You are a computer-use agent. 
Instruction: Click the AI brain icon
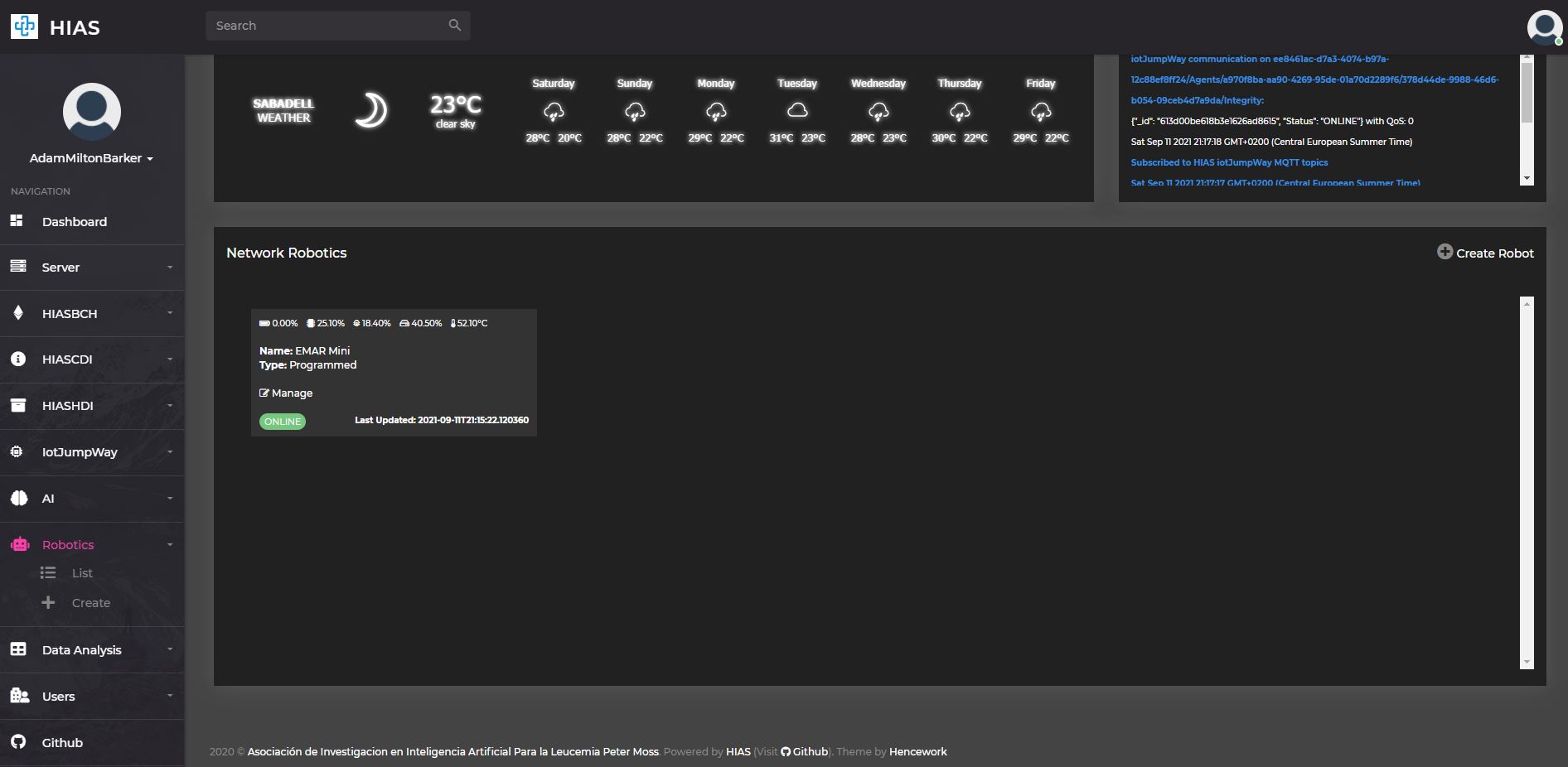[x=19, y=498]
